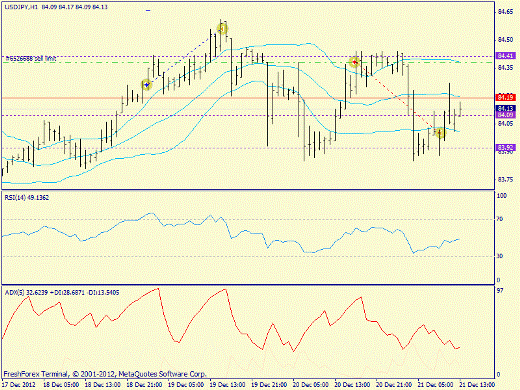This screenshot has height=390, width=520.
Task: Click the 'RSI(14) 49.1362' indicator label
Action: [27, 197]
